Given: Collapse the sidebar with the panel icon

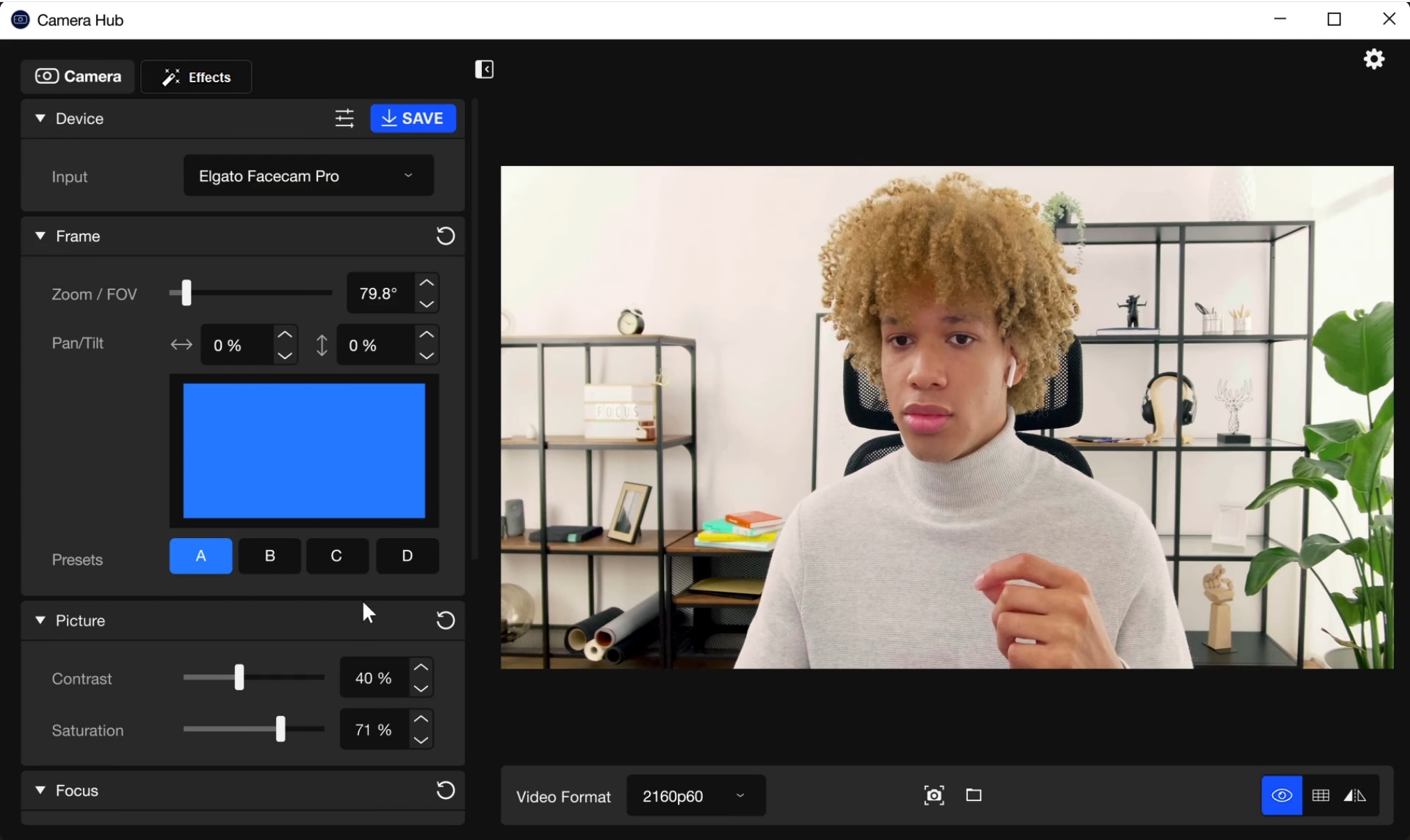Looking at the screenshot, I should [x=484, y=70].
